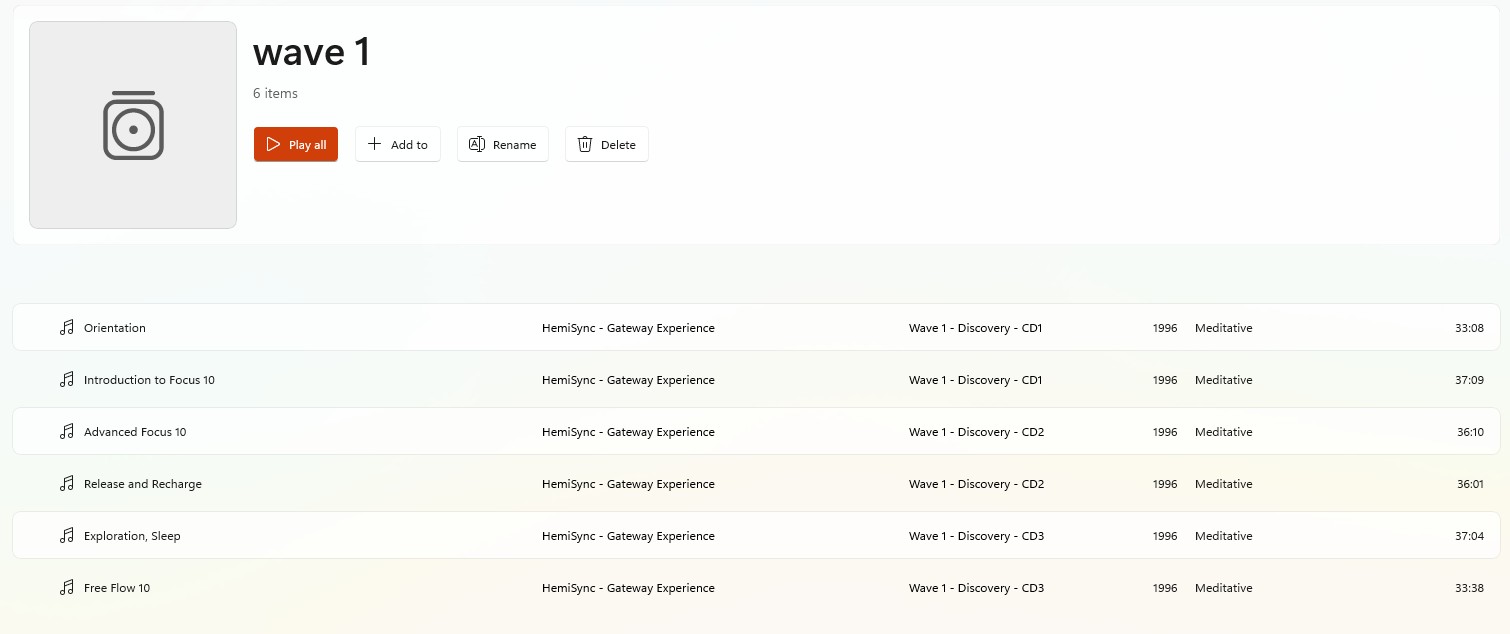The width and height of the screenshot is (1510, 634).
Task: Click the 33:08 duration of Orientation
Action: (x=1469, y=328)
